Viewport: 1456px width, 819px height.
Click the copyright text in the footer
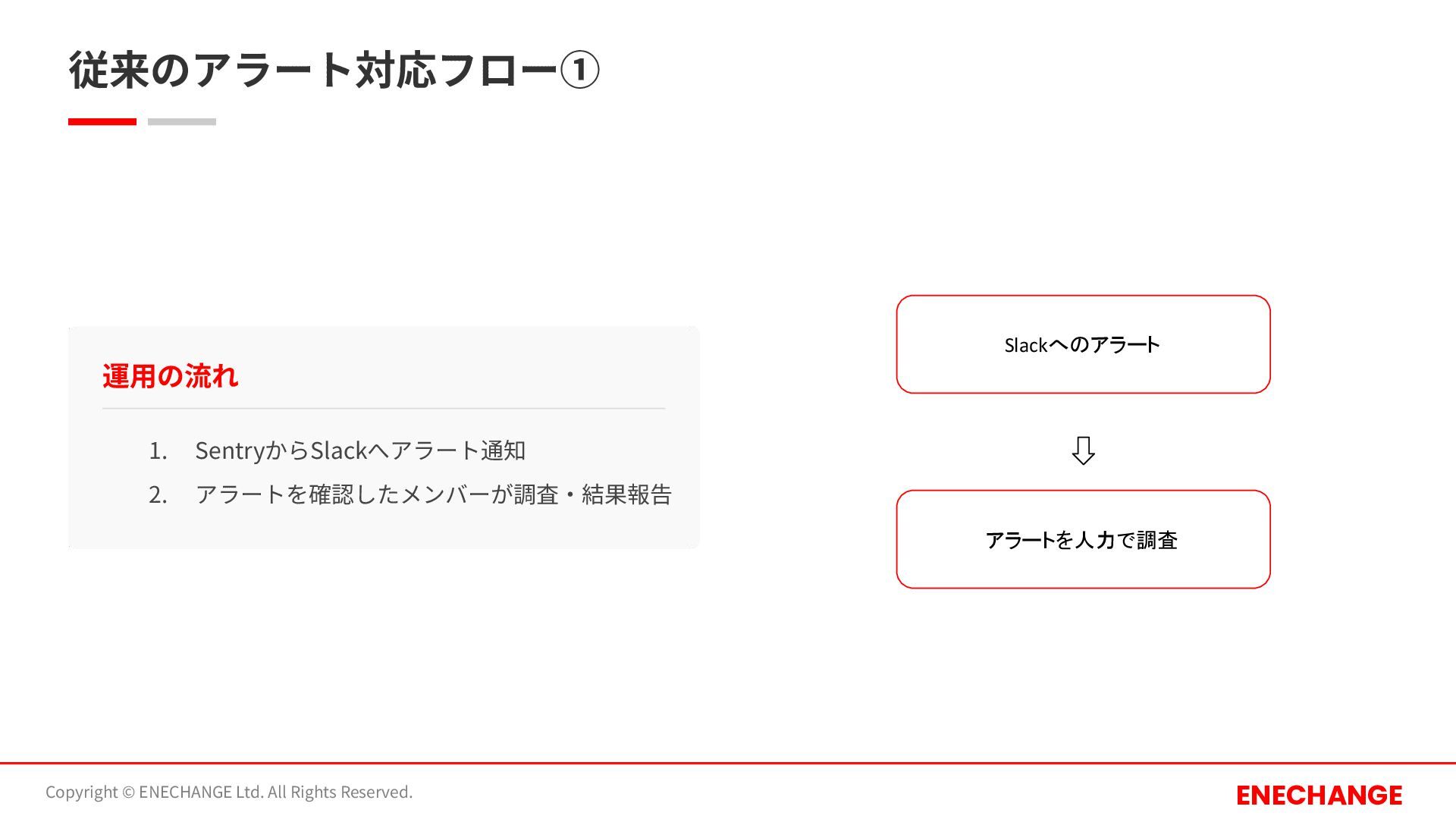tap(229, 792)
